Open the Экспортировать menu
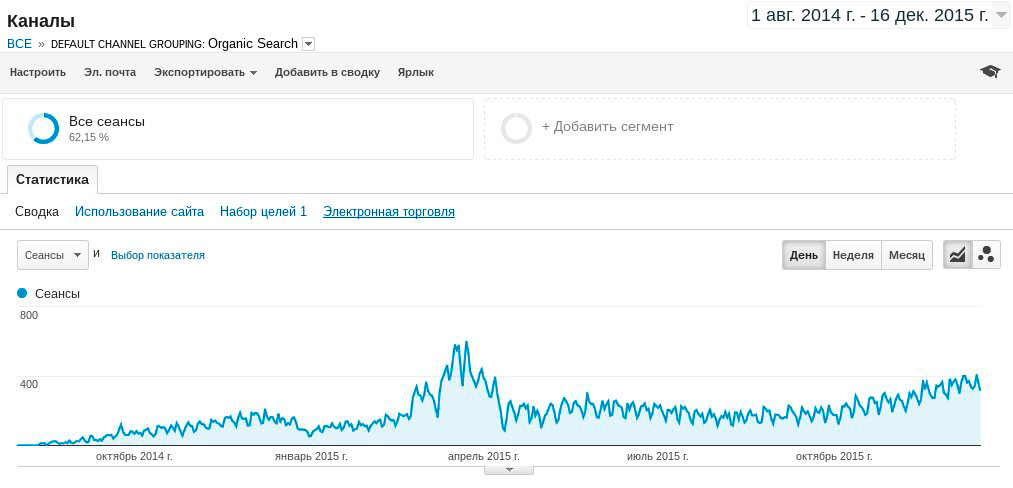The height and width of the screenshot is (488, 1013). (205, 72)
